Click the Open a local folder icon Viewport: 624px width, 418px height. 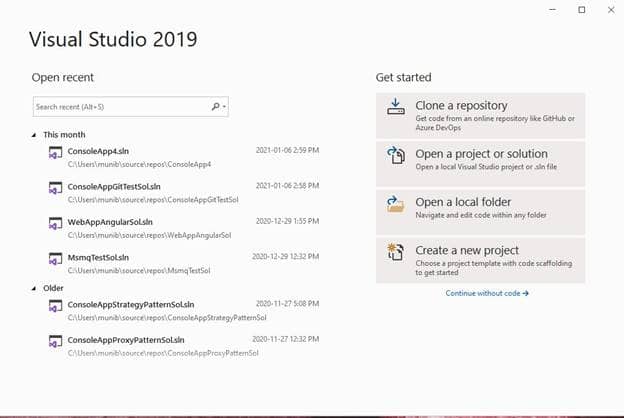pyautogui.click(x=396, y=203)
